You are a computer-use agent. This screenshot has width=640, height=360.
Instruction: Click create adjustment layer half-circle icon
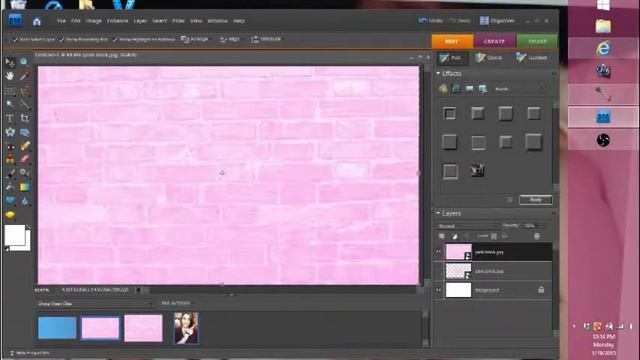click(455, 236)
